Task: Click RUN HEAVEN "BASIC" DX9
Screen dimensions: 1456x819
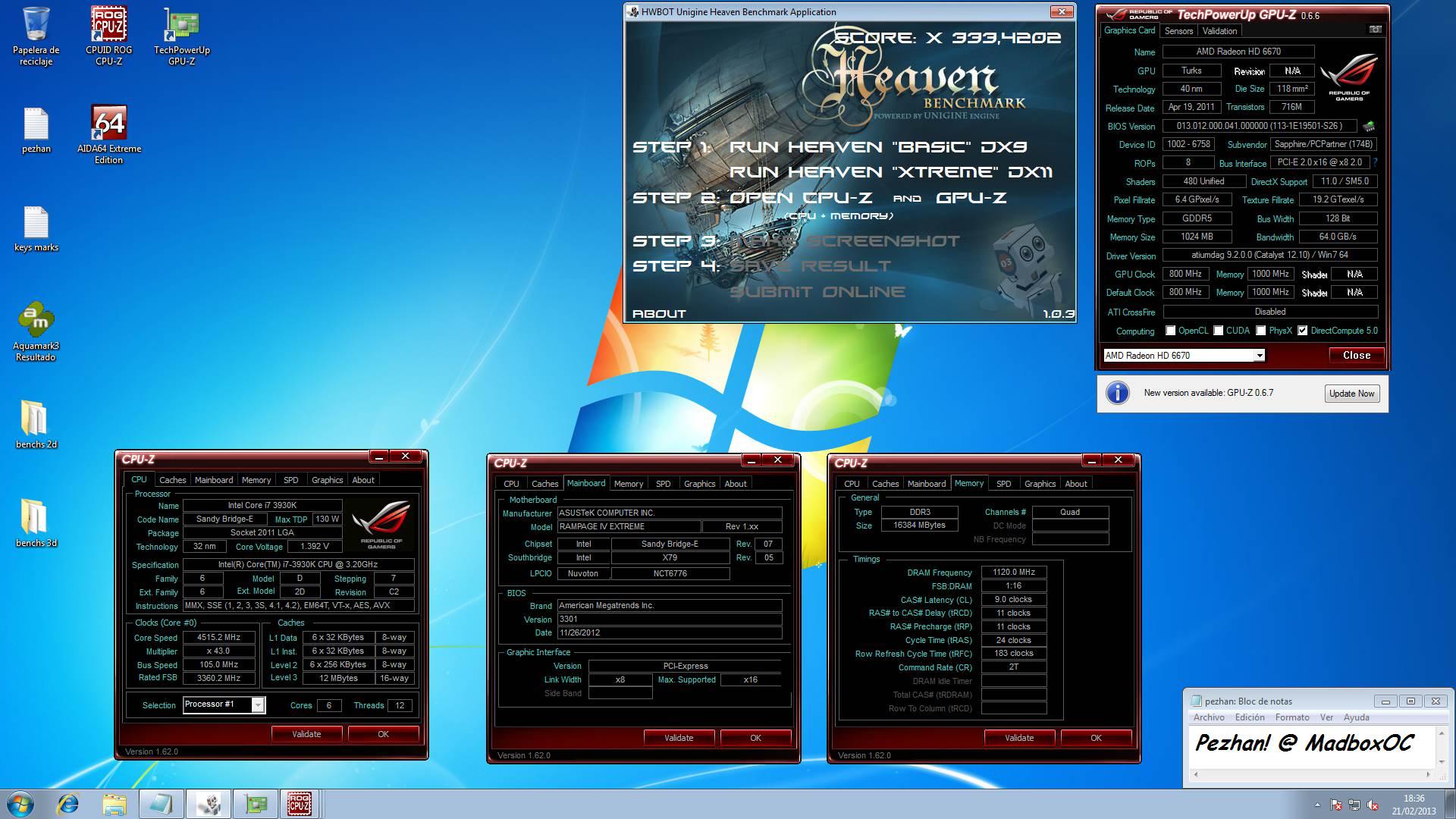Action: 878,147
